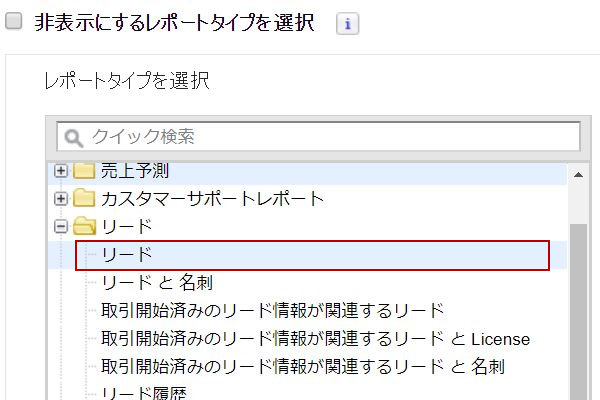Select the report type ending with License
The image size is (600, 400).
315,339
